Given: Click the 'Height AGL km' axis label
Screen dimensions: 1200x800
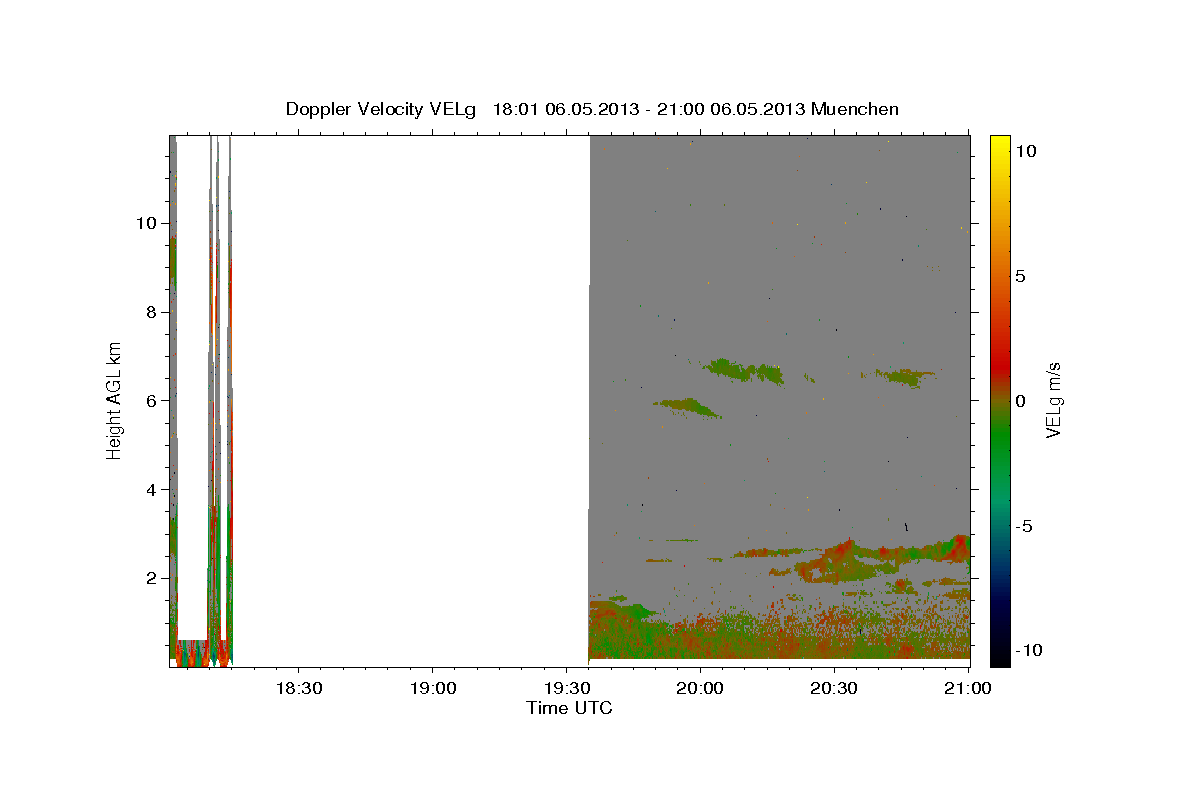Looking at the screenshot, I should point(115,400).
